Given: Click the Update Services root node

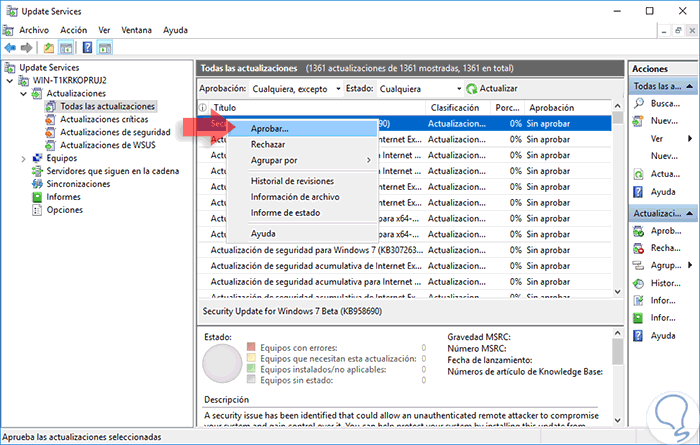Looking at the screenshot, I should (x=49, y=67).
